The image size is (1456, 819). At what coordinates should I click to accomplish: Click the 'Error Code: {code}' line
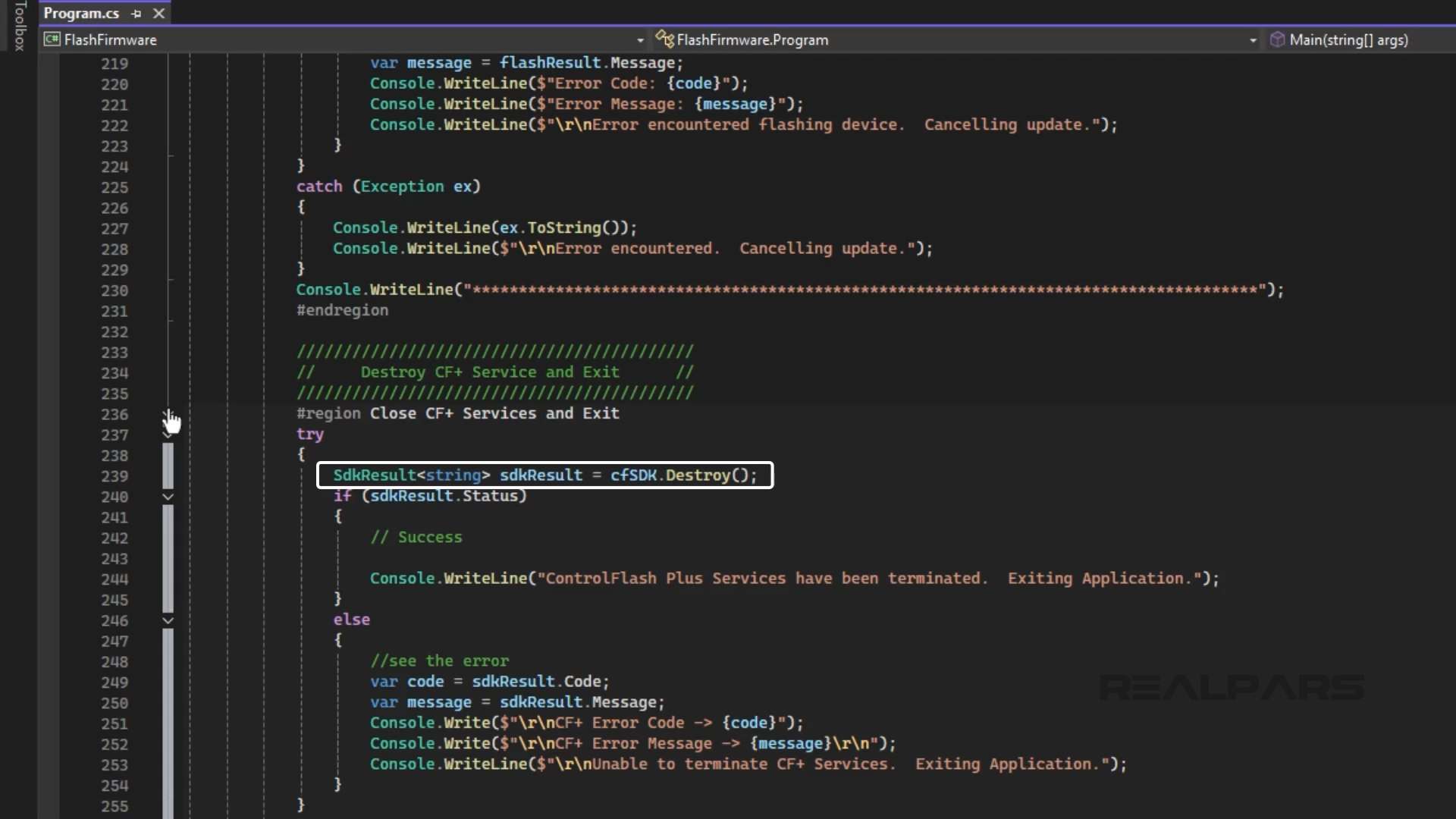pyautogui.click(x=559, y=83)
